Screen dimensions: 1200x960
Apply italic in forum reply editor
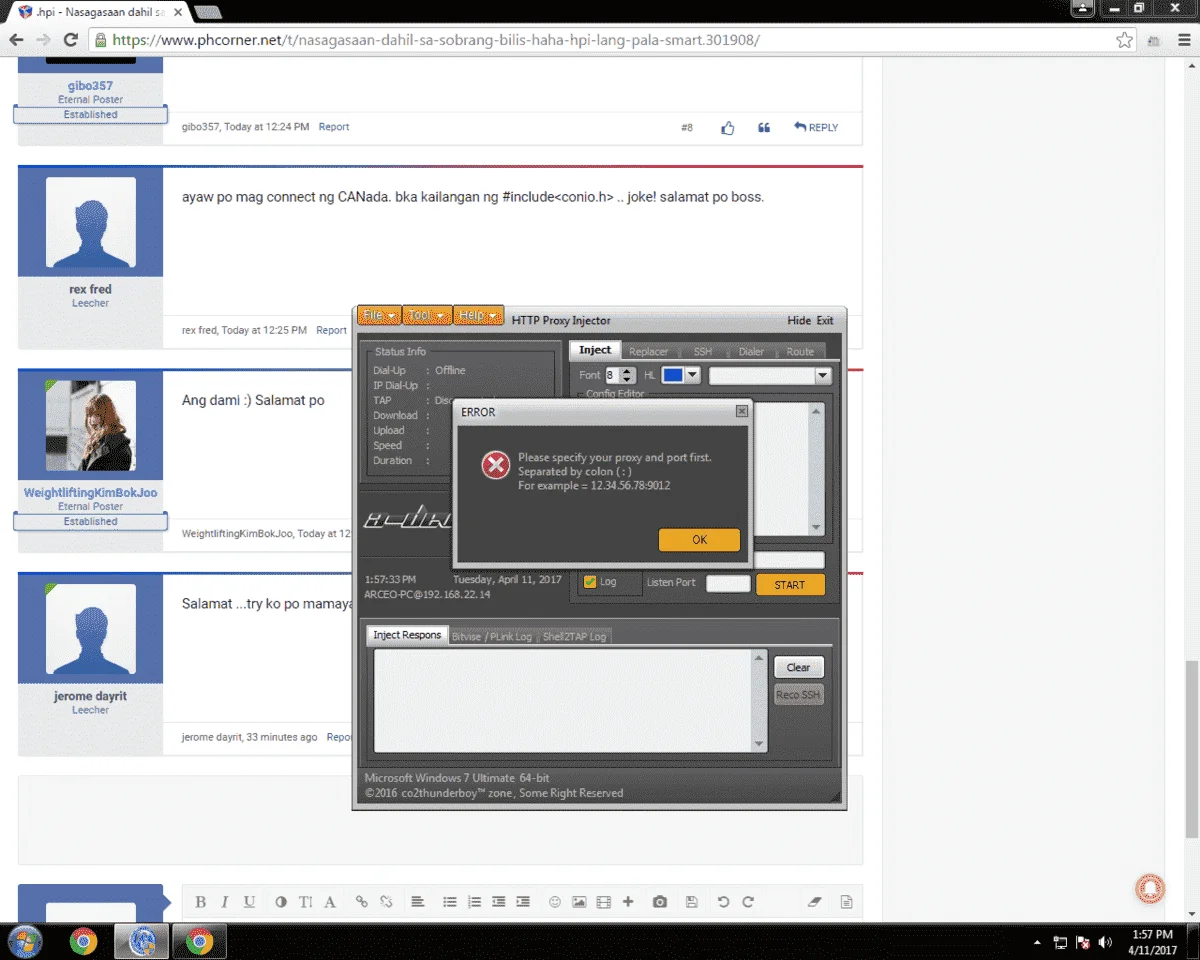(x=224, y=902)
